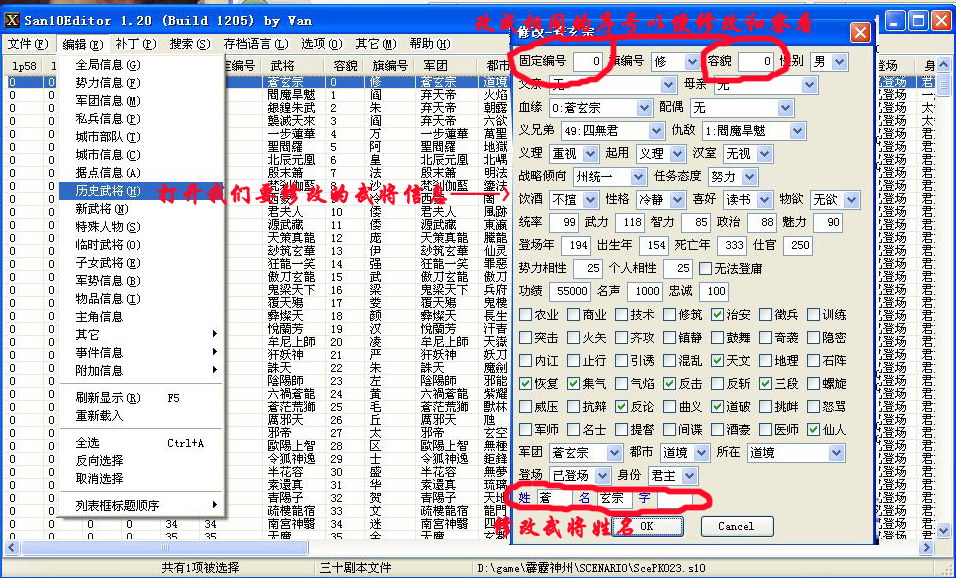The image size is (956, 578).
Task: Close the 修改 officer edit dialog
Action: click(859, 33)
